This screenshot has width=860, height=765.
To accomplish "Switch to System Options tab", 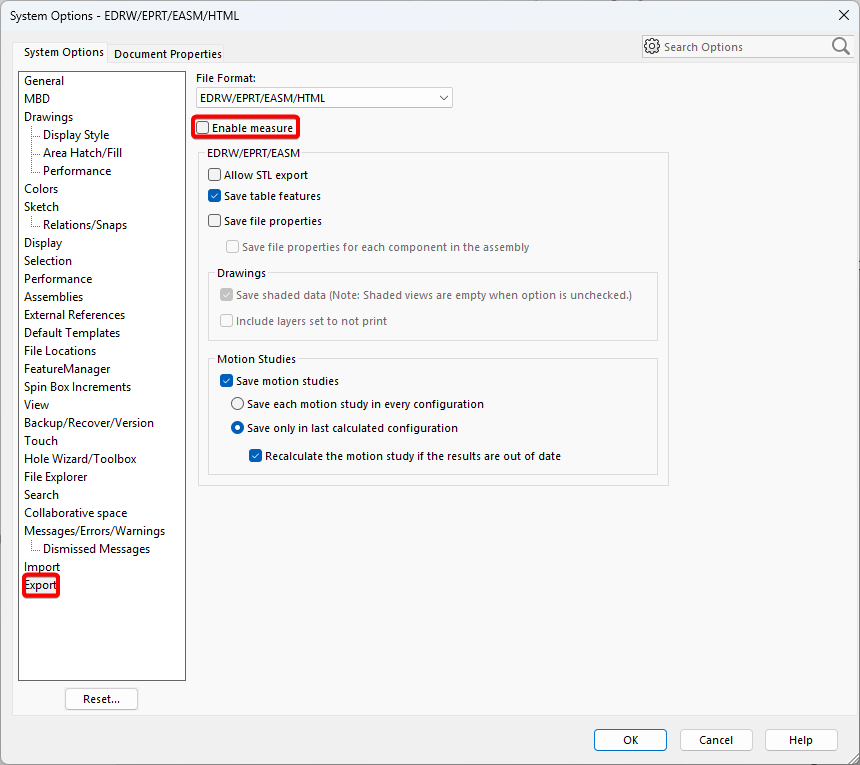I will coord(64,52).
